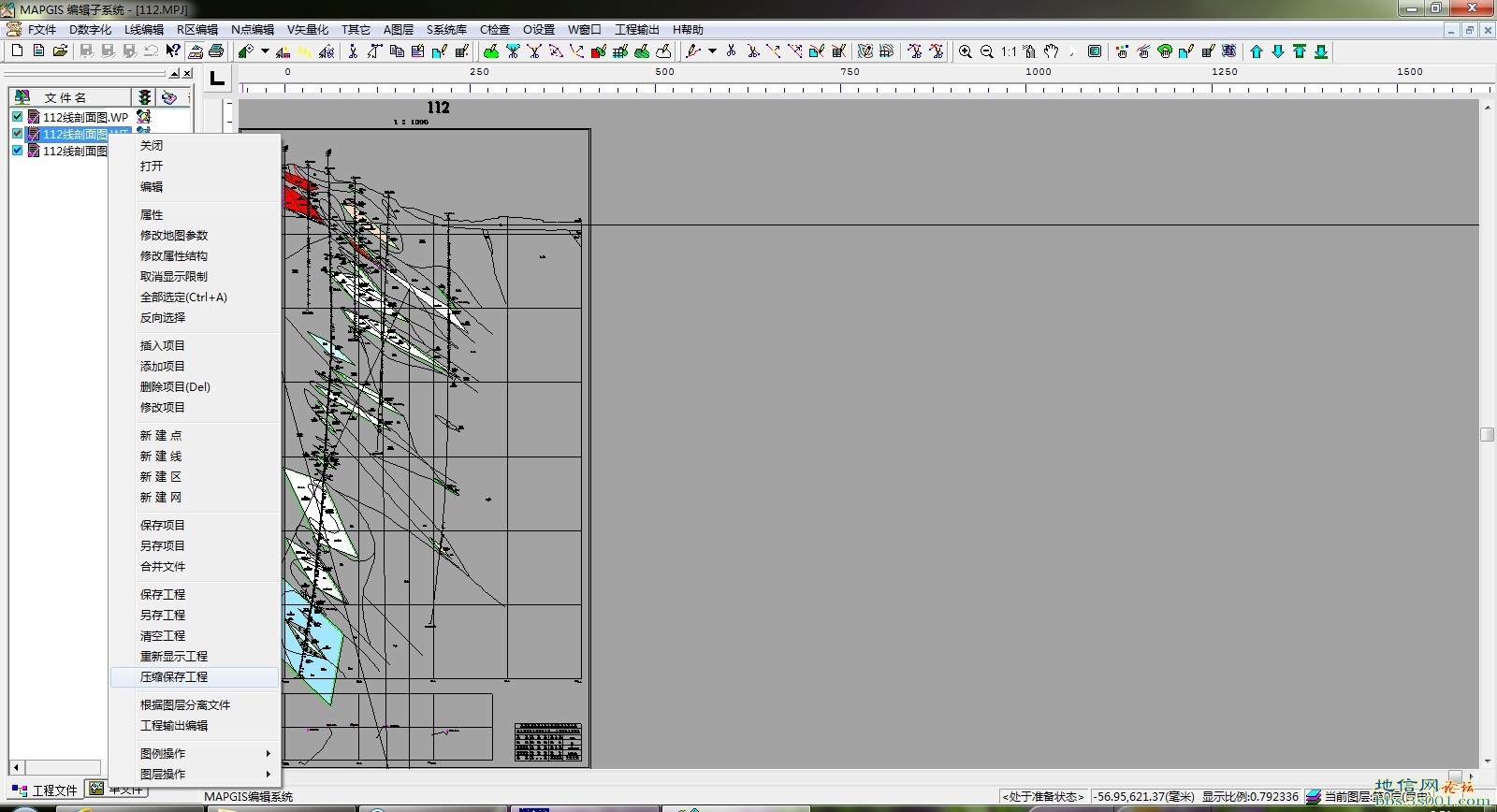Select 全部选定(Ctrl+A) in the context menu

click(195, 297)
